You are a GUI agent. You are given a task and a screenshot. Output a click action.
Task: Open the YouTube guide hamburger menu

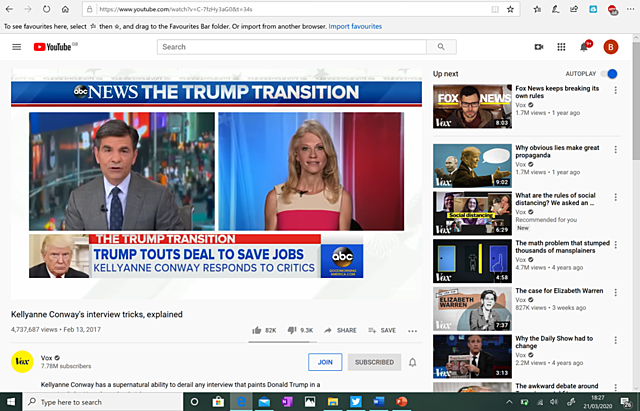point(17,47)
